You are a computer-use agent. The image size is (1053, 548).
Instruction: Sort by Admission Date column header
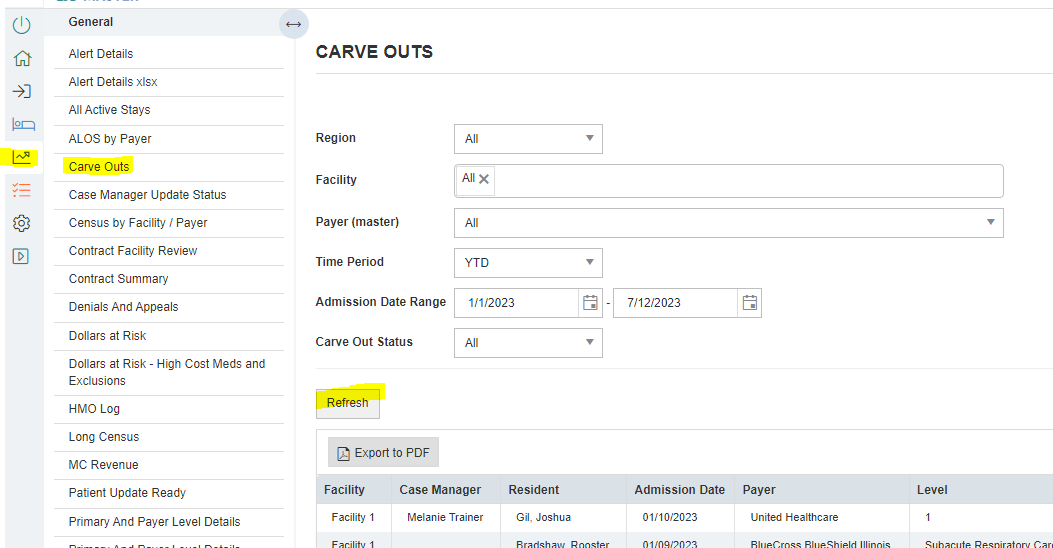(x=680, y=490)
